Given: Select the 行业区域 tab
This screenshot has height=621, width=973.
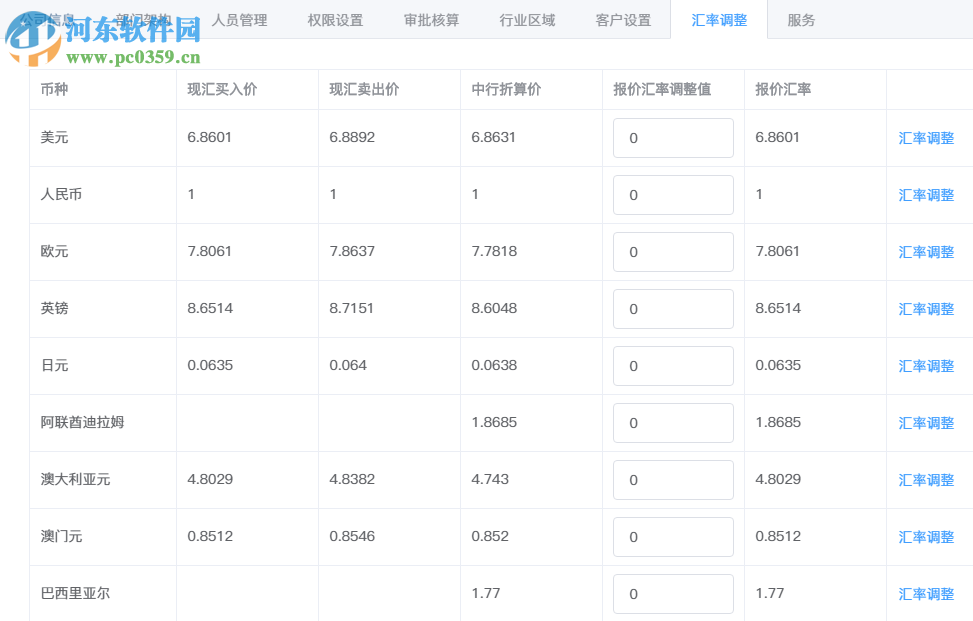Looking at the screenshot, I should [x=527, y=18].
